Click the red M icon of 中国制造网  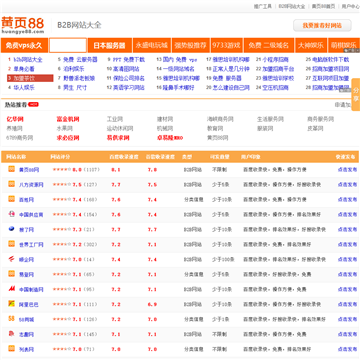point(12,289)
